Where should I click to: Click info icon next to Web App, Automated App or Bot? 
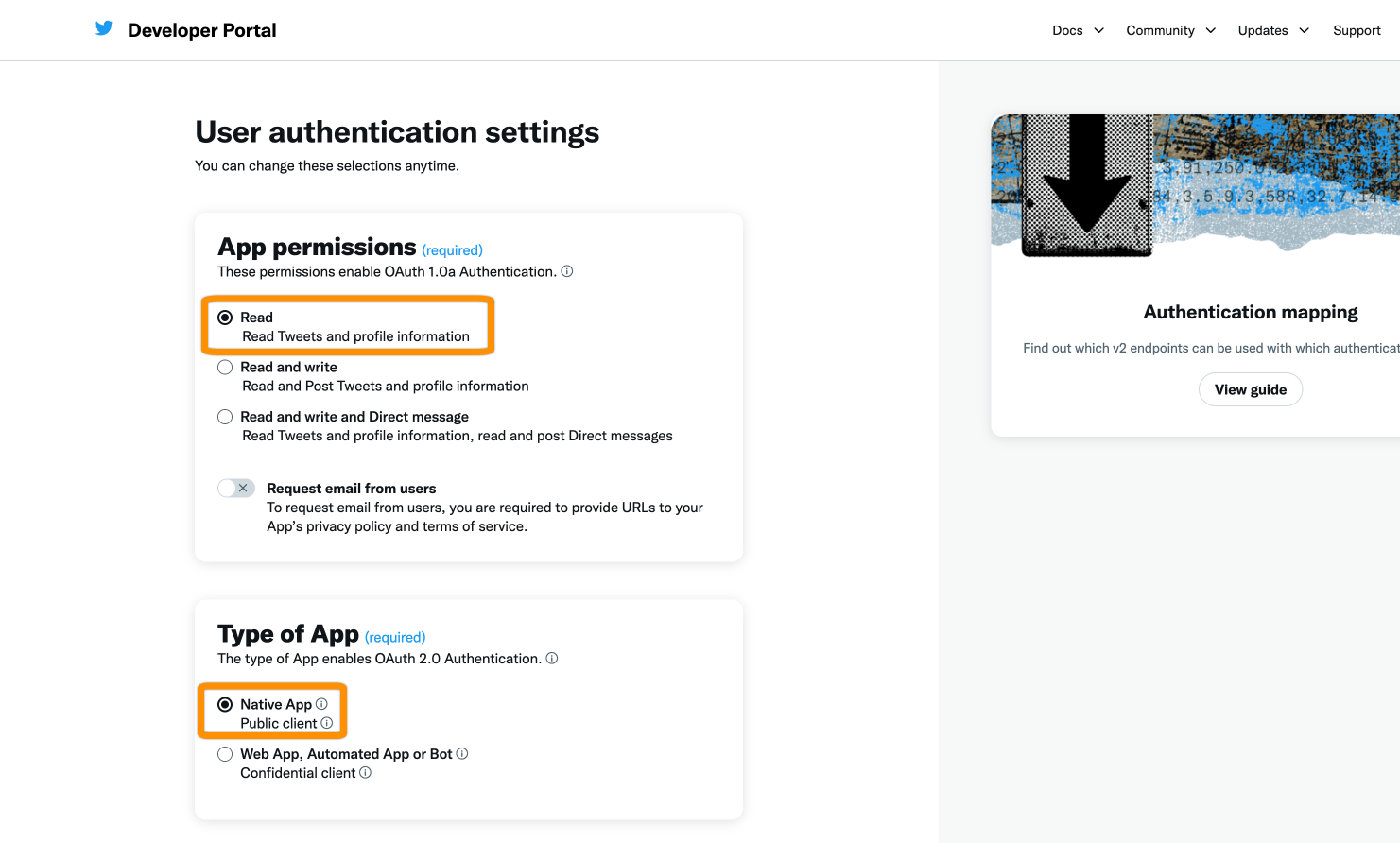[462, 754]
